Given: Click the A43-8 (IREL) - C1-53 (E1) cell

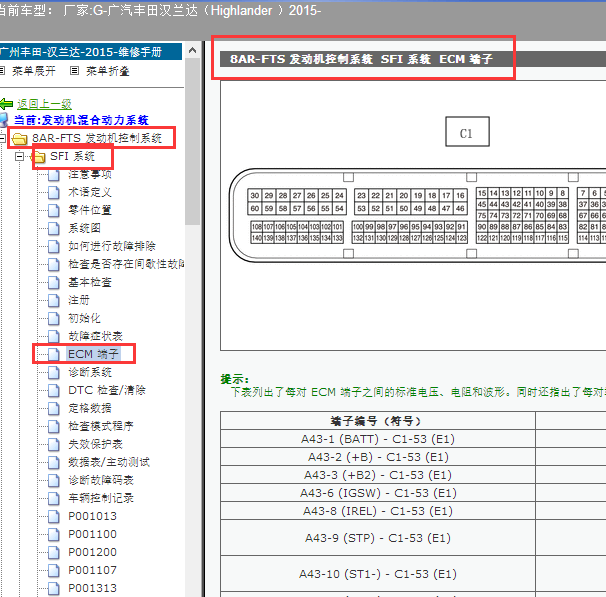Looking at the screenshot, I should click(378, 511).
